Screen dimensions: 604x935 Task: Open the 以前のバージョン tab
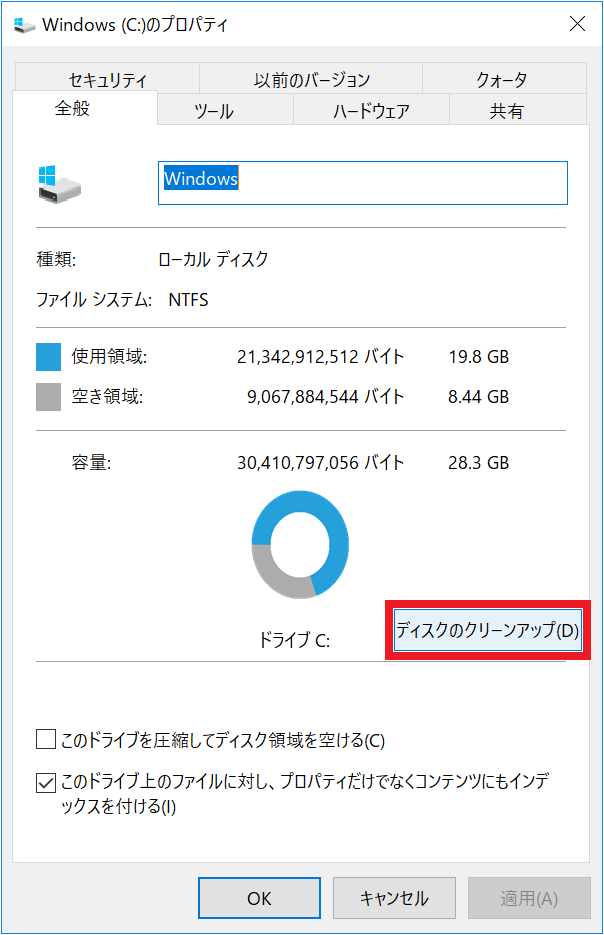(x=311, y=79)
